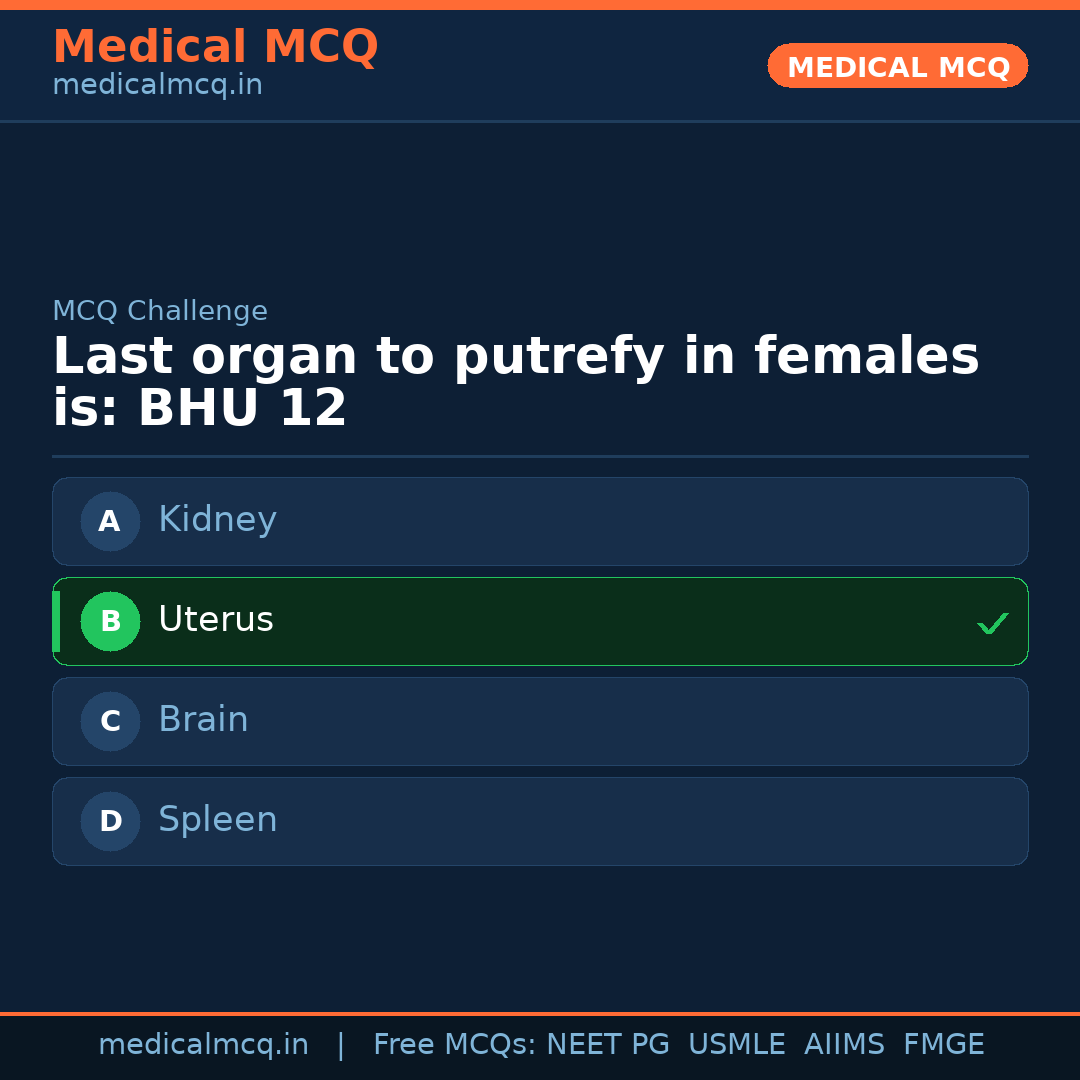Viewport: 1080px width, 1080px height.
Task: Click the circular C badge beside Brain
Action: (110, 721)
